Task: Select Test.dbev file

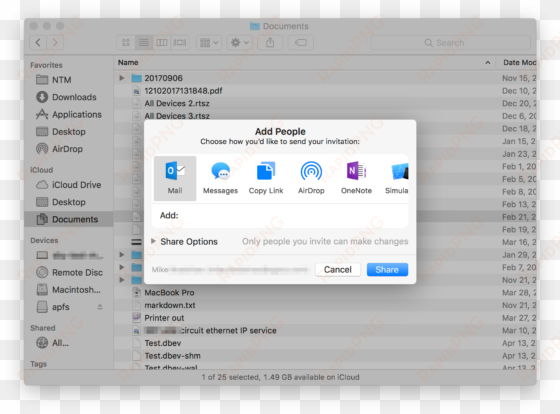Action: click(163, 343)
